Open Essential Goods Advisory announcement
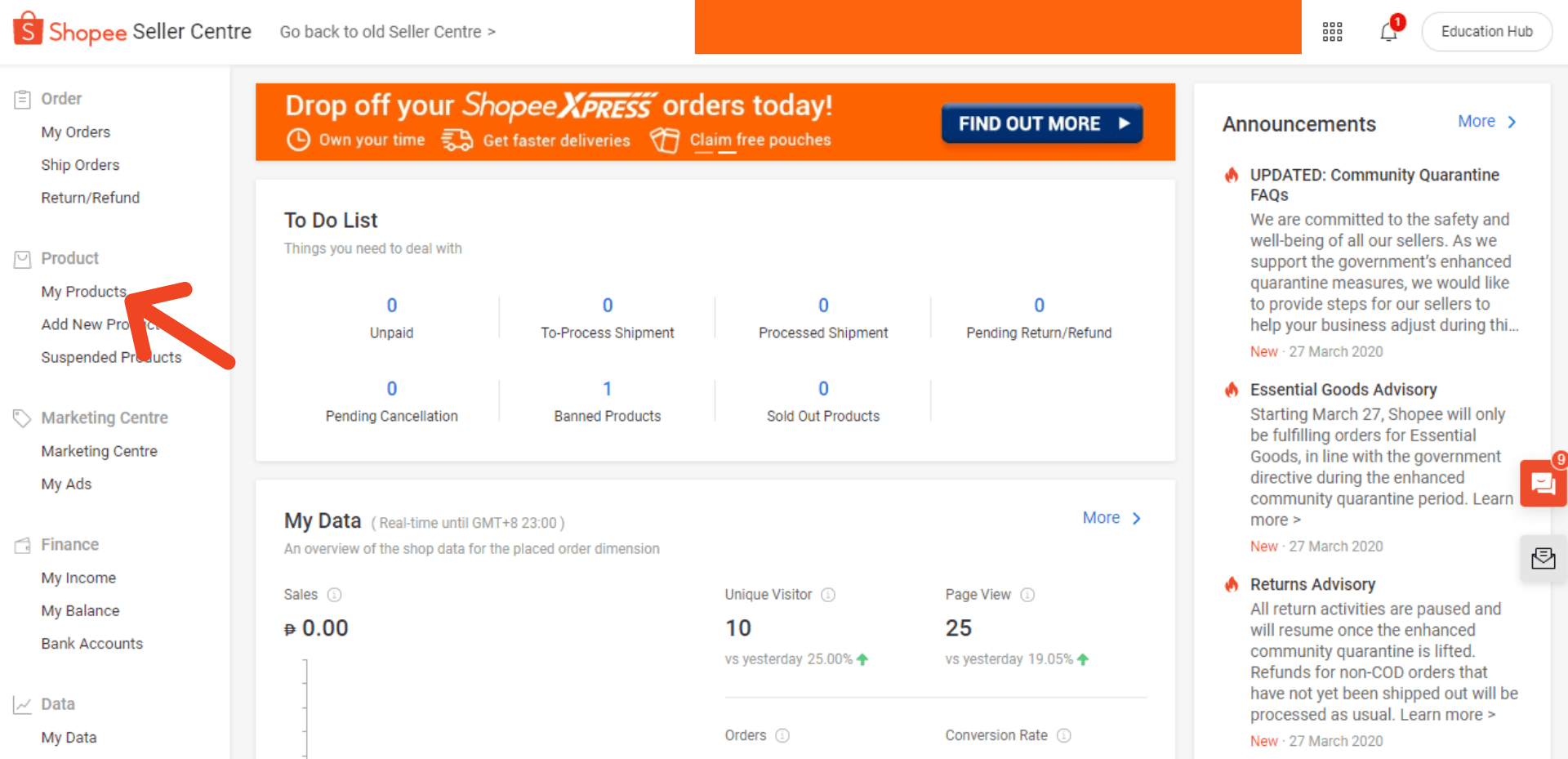Image resolution: width=1568 pixels, height=759 pixels. (1343, 390)
